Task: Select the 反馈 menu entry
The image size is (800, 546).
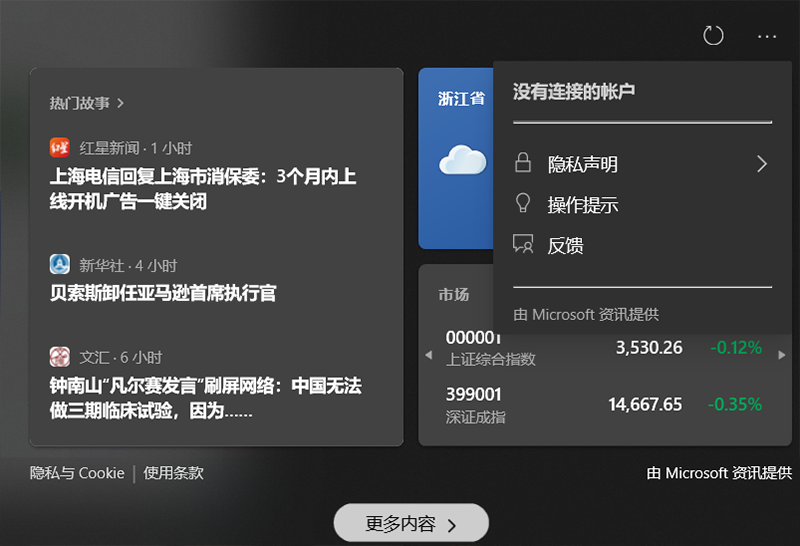Action: point(642,245)
